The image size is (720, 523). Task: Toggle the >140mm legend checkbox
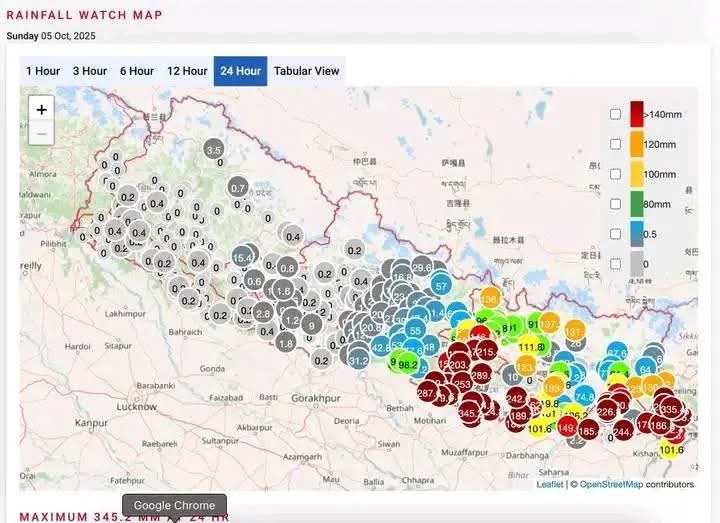615,114
